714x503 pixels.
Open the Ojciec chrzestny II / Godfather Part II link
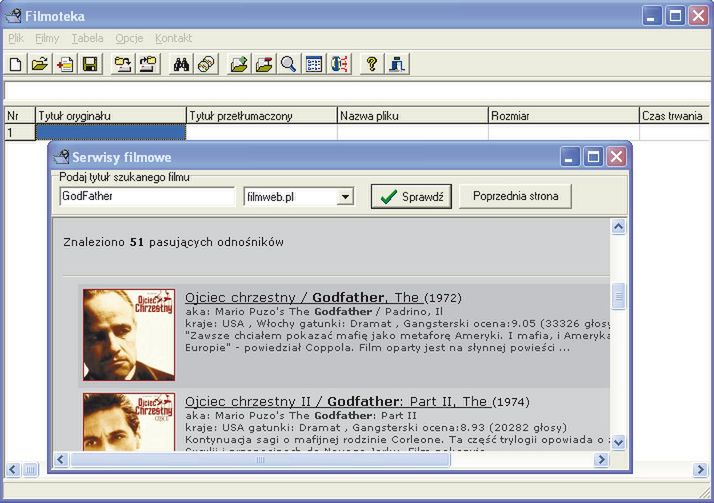[x=337, y=401]
